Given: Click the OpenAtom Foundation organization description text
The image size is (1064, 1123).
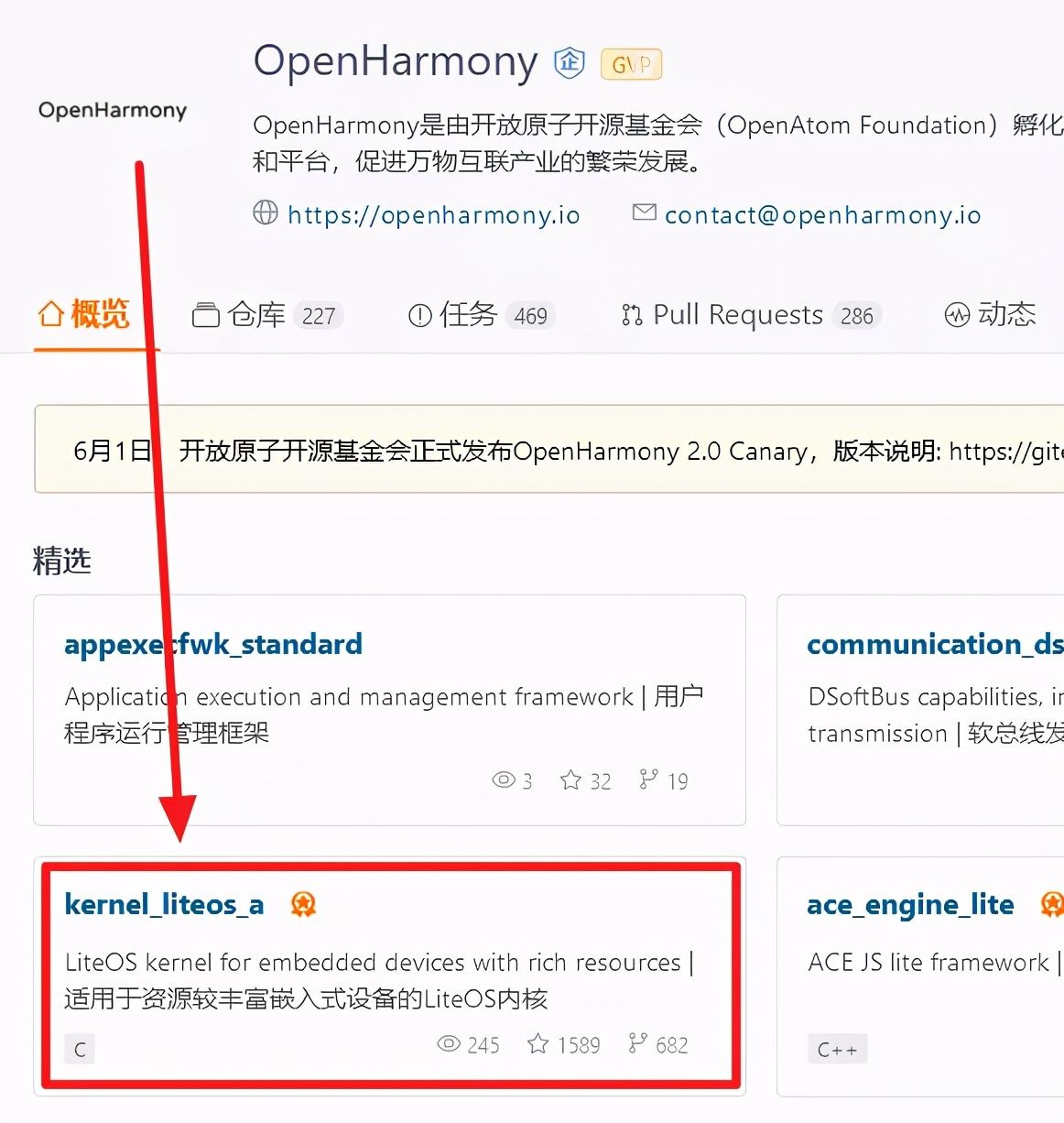Looking at the screenshot, I should coord(658,143).
